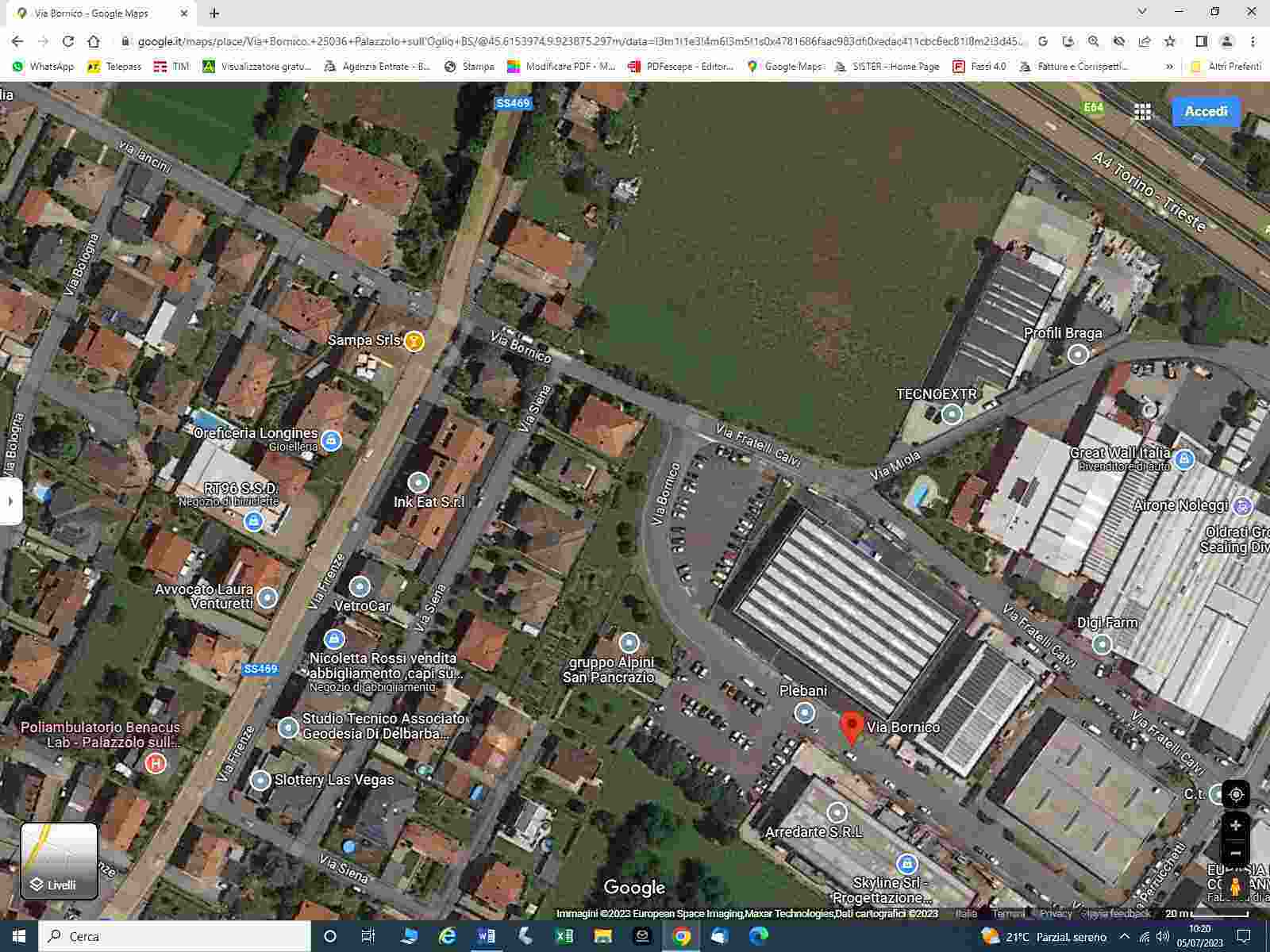Viewport: 1270px width, 952px height.
Task: Click the show my location button
Action: point(1235,794)
